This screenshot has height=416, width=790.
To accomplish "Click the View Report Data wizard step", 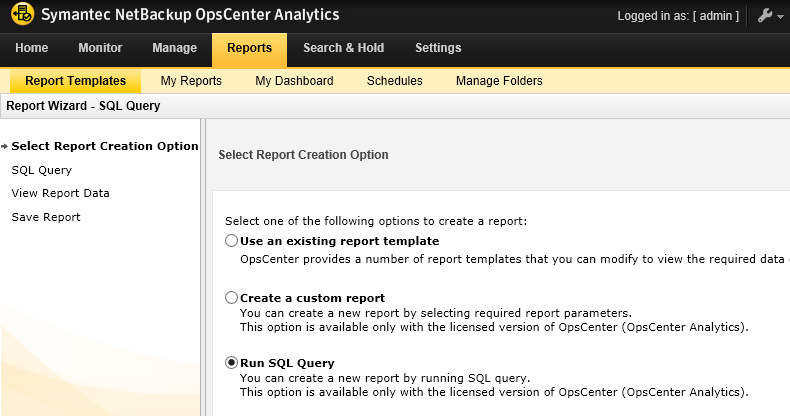I will coord(60,193).
